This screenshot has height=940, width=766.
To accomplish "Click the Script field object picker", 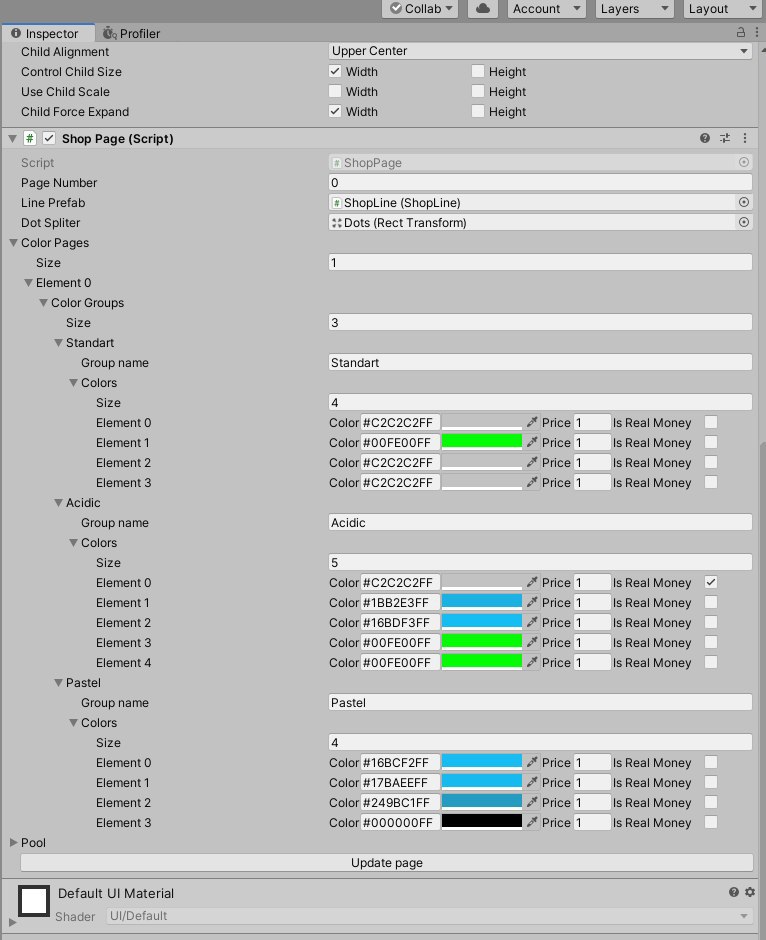I will [x=744, y=162].
